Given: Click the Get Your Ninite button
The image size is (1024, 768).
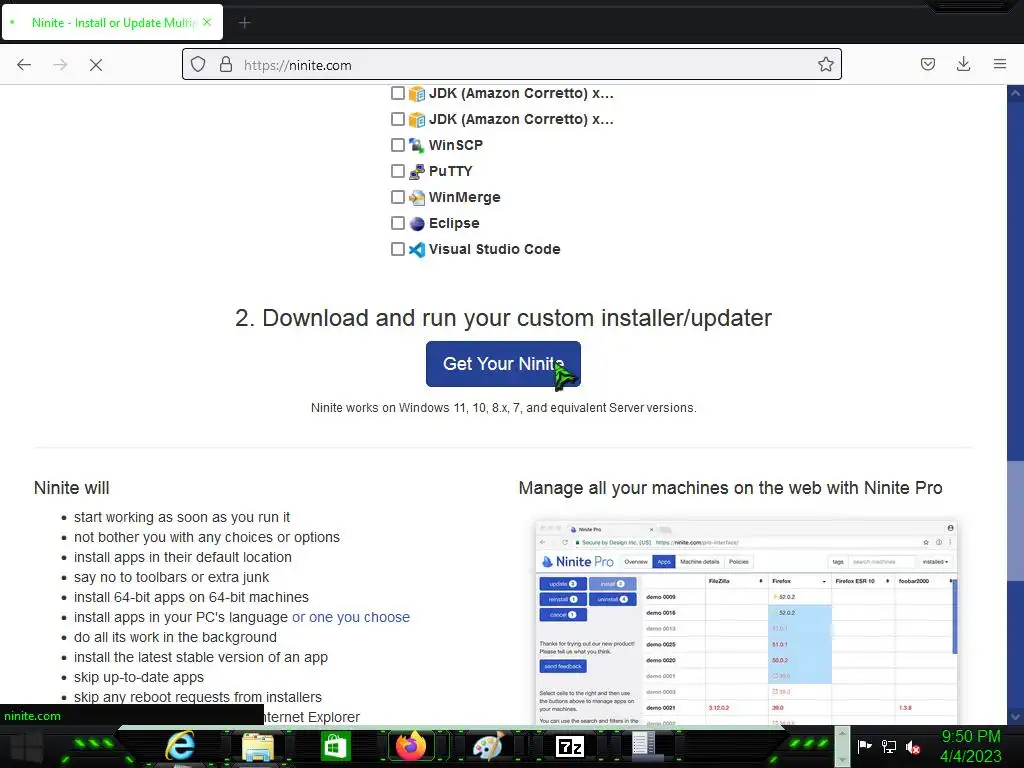Looking at the screenshot, I should click(503, 364).
